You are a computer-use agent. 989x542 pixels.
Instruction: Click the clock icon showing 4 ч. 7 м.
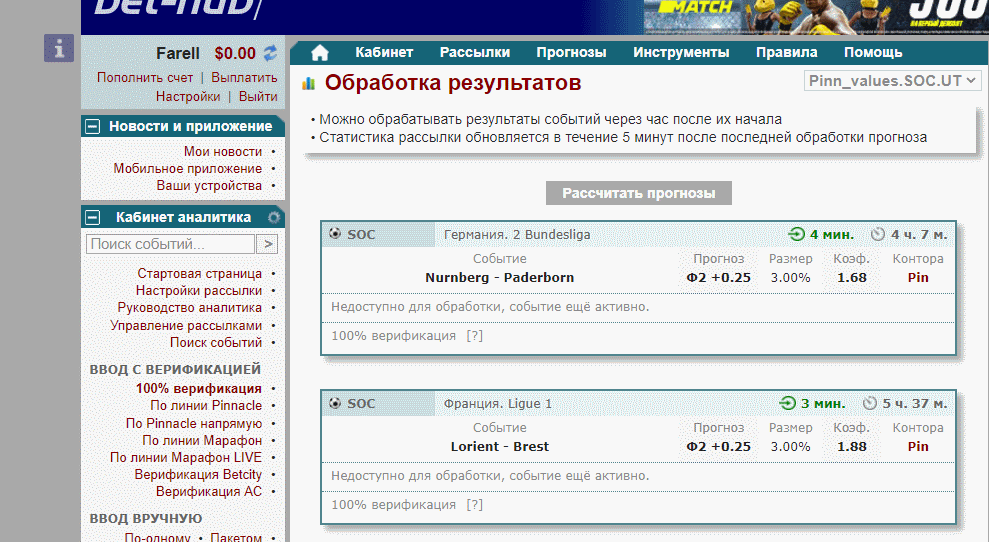pyautogui.click(x=877, y=235)
